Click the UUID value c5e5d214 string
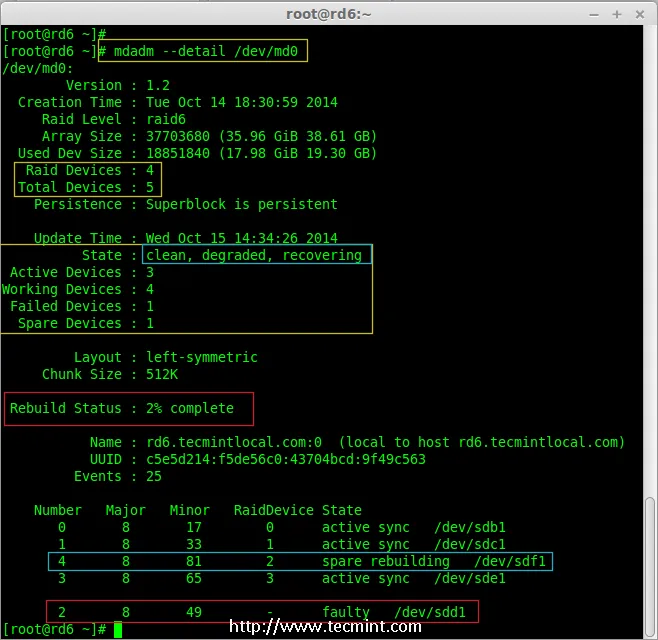658x640 pixels. (x=286, y=459)
